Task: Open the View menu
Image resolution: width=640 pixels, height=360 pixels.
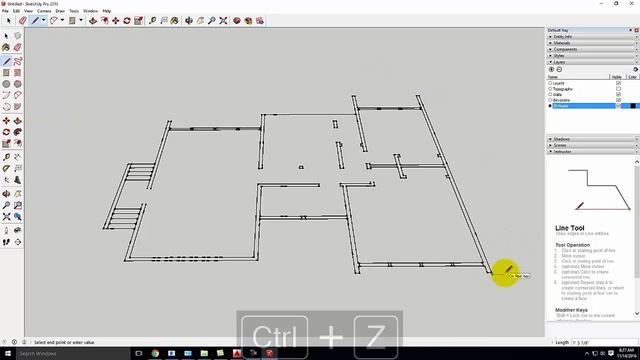Action: (x=29, y=11)
